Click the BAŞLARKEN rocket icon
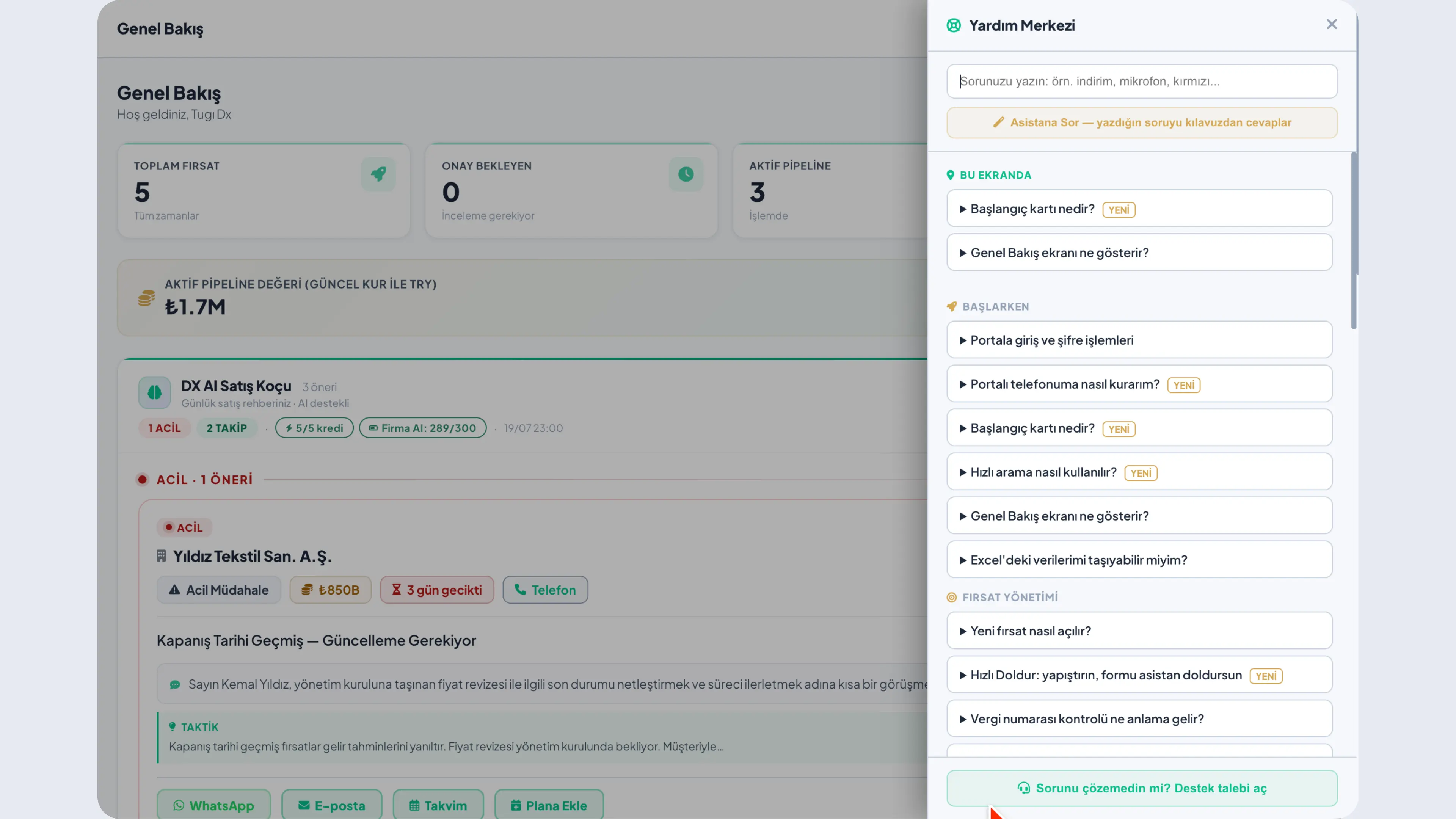This screenshot has height=819, width=1456. (952, 306)
